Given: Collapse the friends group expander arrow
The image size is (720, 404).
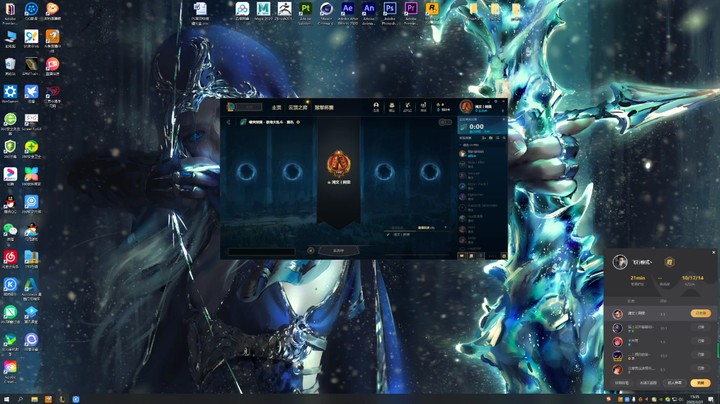Looking at the screenshot, I should tap(461, 145).
